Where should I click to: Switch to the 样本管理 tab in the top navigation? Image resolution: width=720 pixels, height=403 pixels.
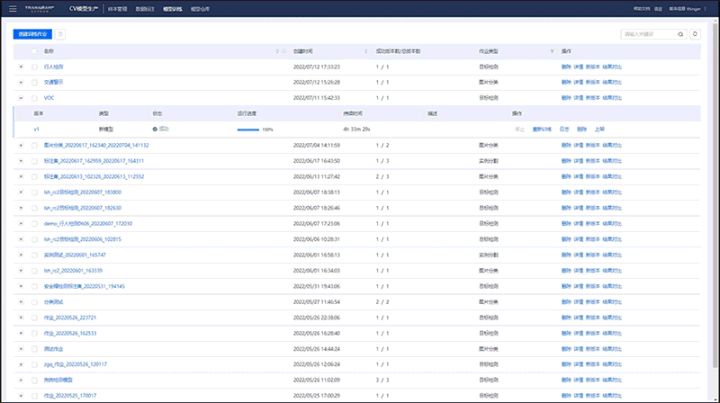(118, 9)
